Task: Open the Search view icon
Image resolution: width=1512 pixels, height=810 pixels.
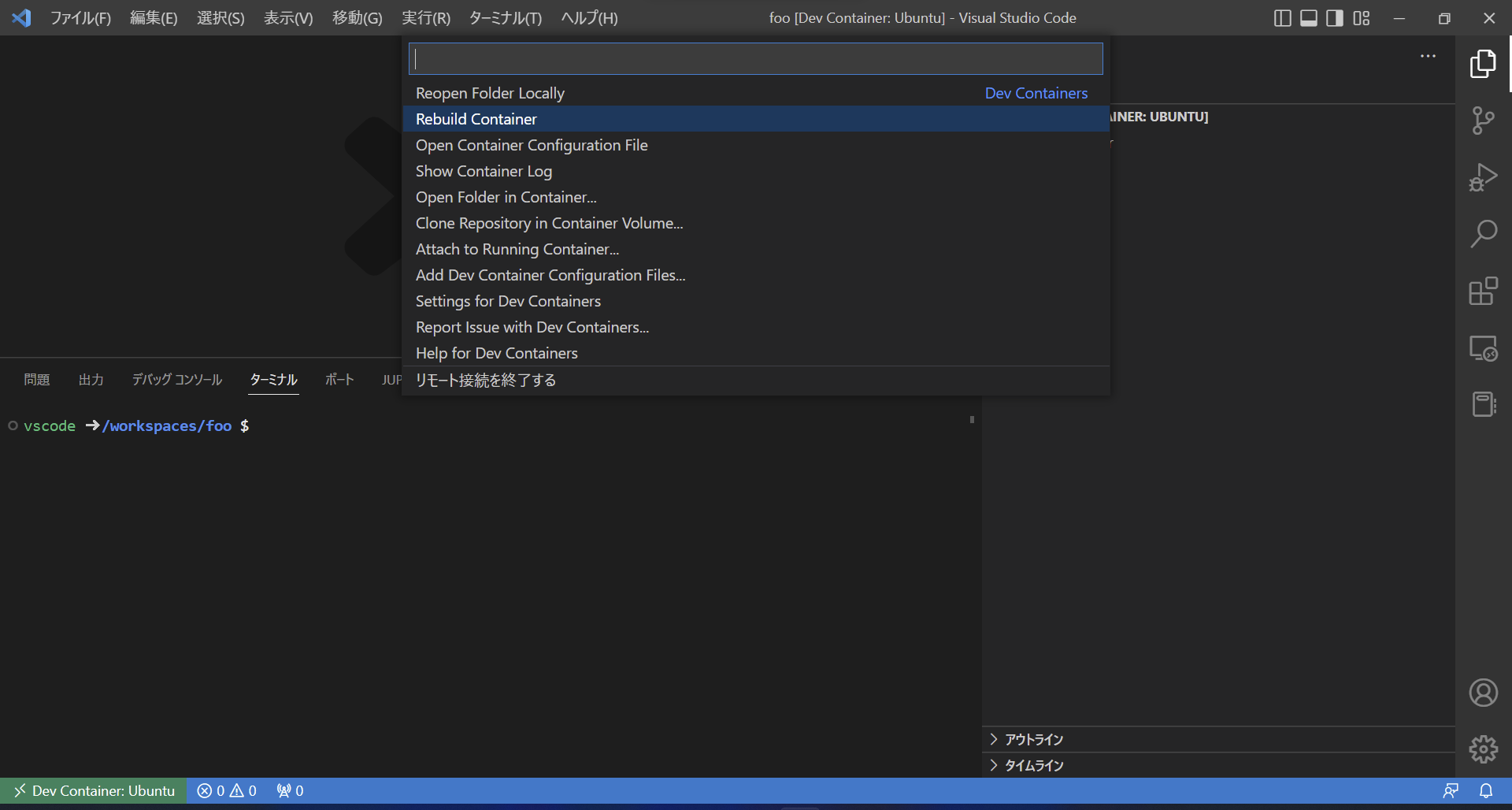Action: tap(1483, 234)
